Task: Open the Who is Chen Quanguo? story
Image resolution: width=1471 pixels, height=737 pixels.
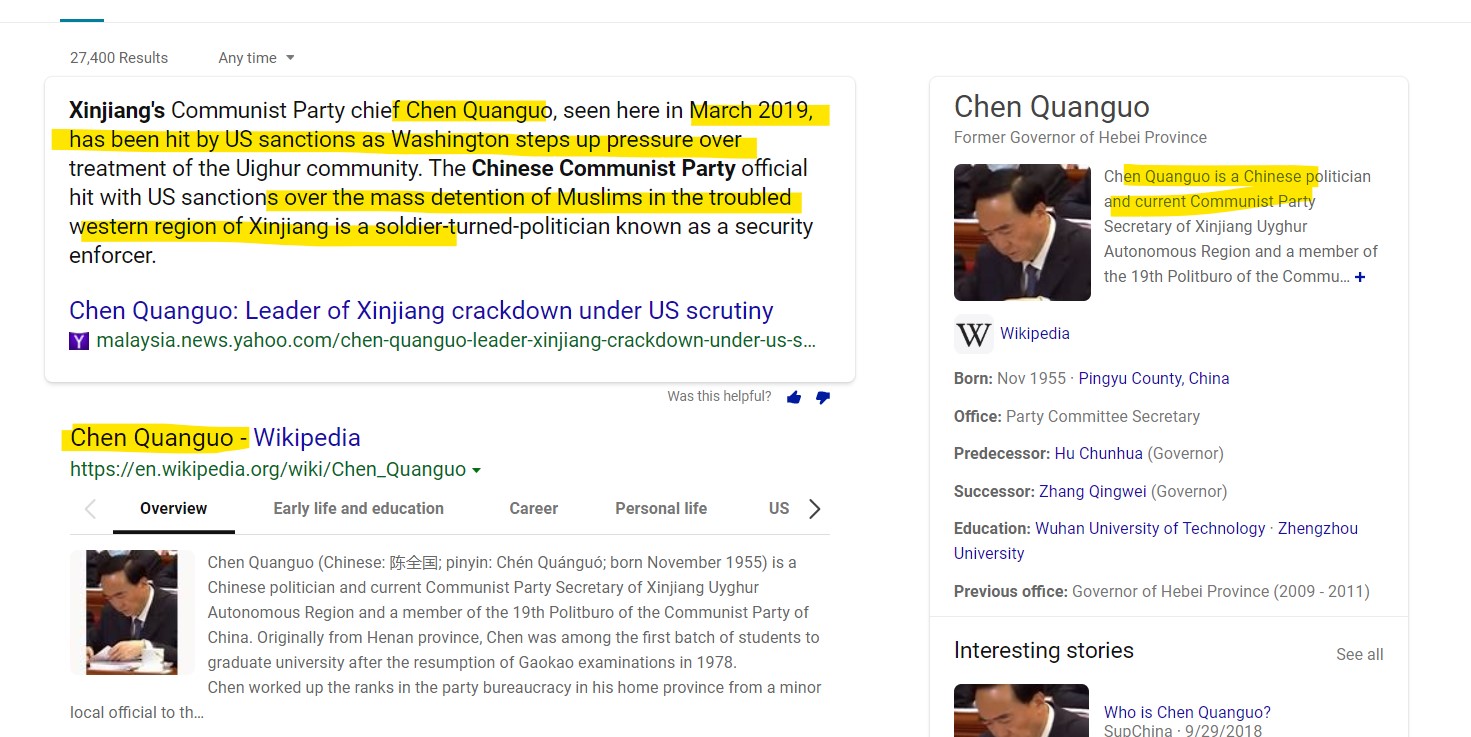Action: pos(1187,713)
